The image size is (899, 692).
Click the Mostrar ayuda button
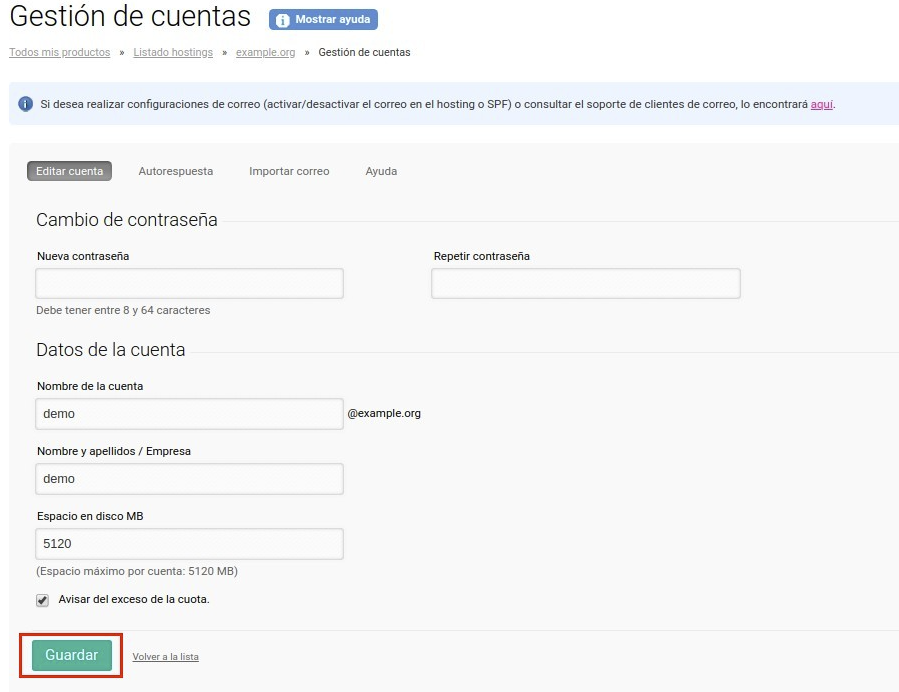click(323, 19)
